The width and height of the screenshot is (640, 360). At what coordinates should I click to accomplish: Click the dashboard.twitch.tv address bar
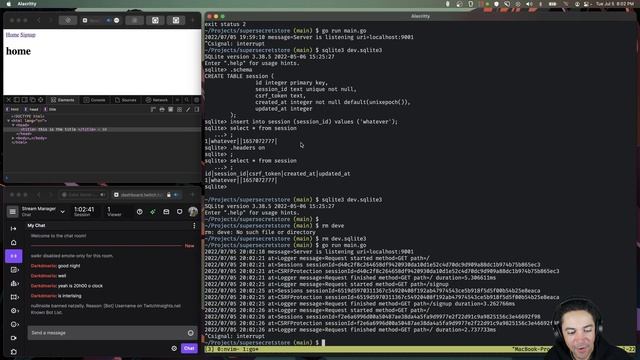point(146,195)
